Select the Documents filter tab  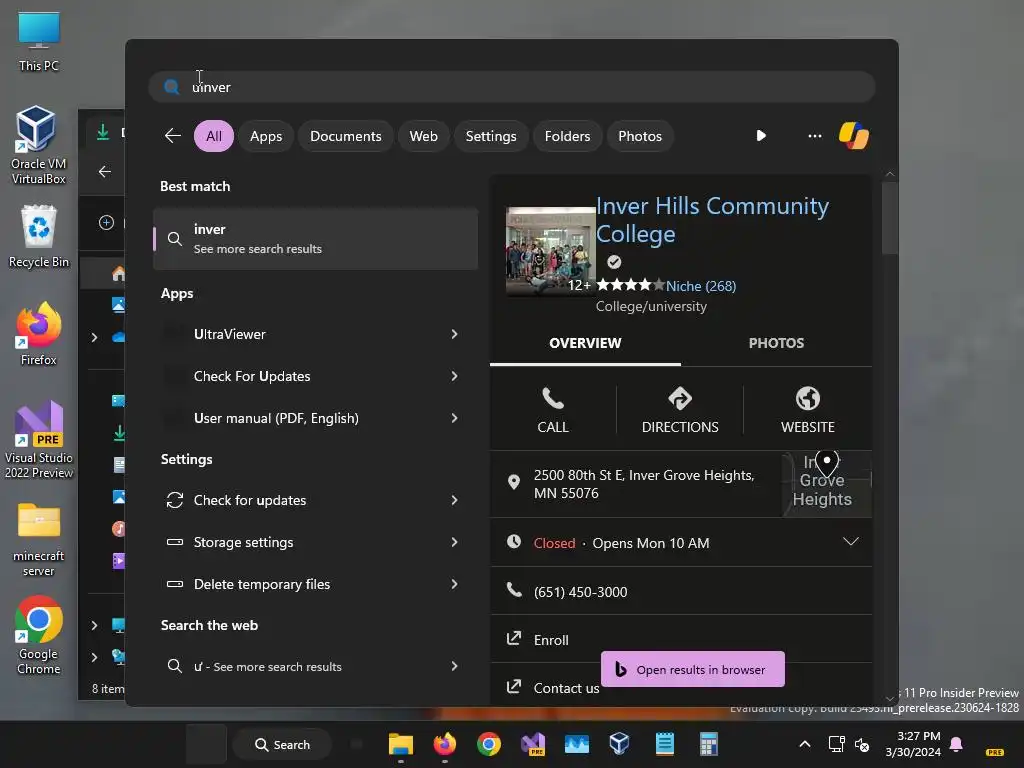(x=345, y=136)
